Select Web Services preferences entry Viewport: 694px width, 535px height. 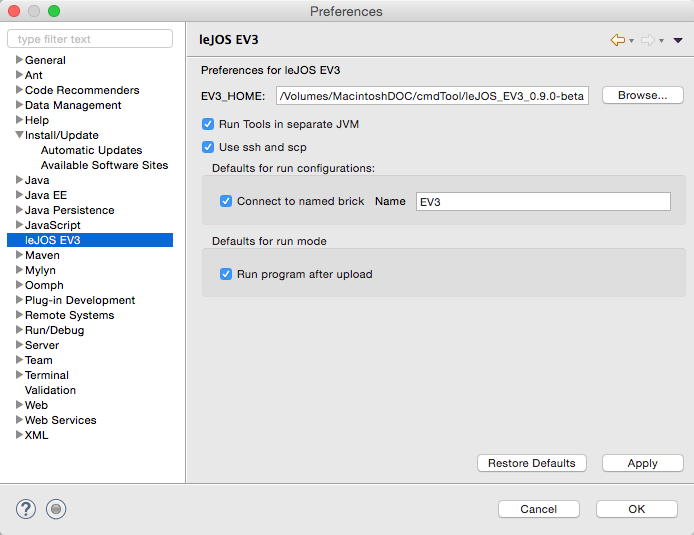click(61, 420)
